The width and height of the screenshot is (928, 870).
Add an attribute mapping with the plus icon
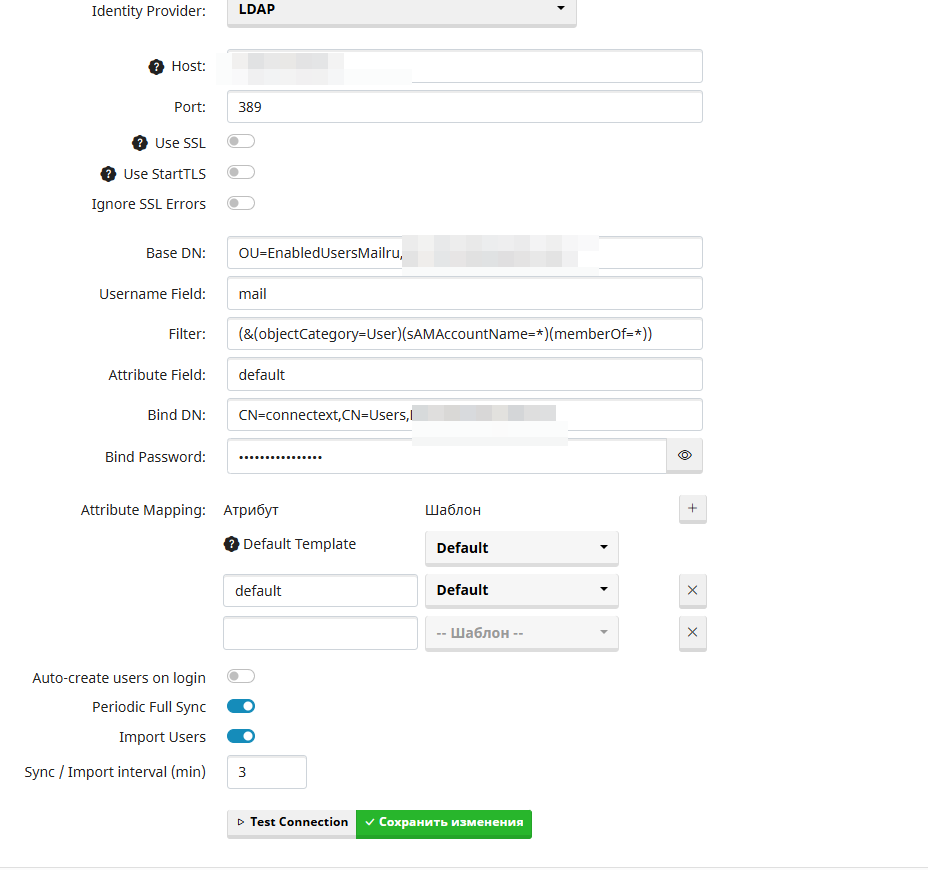[x=692, y=509]
